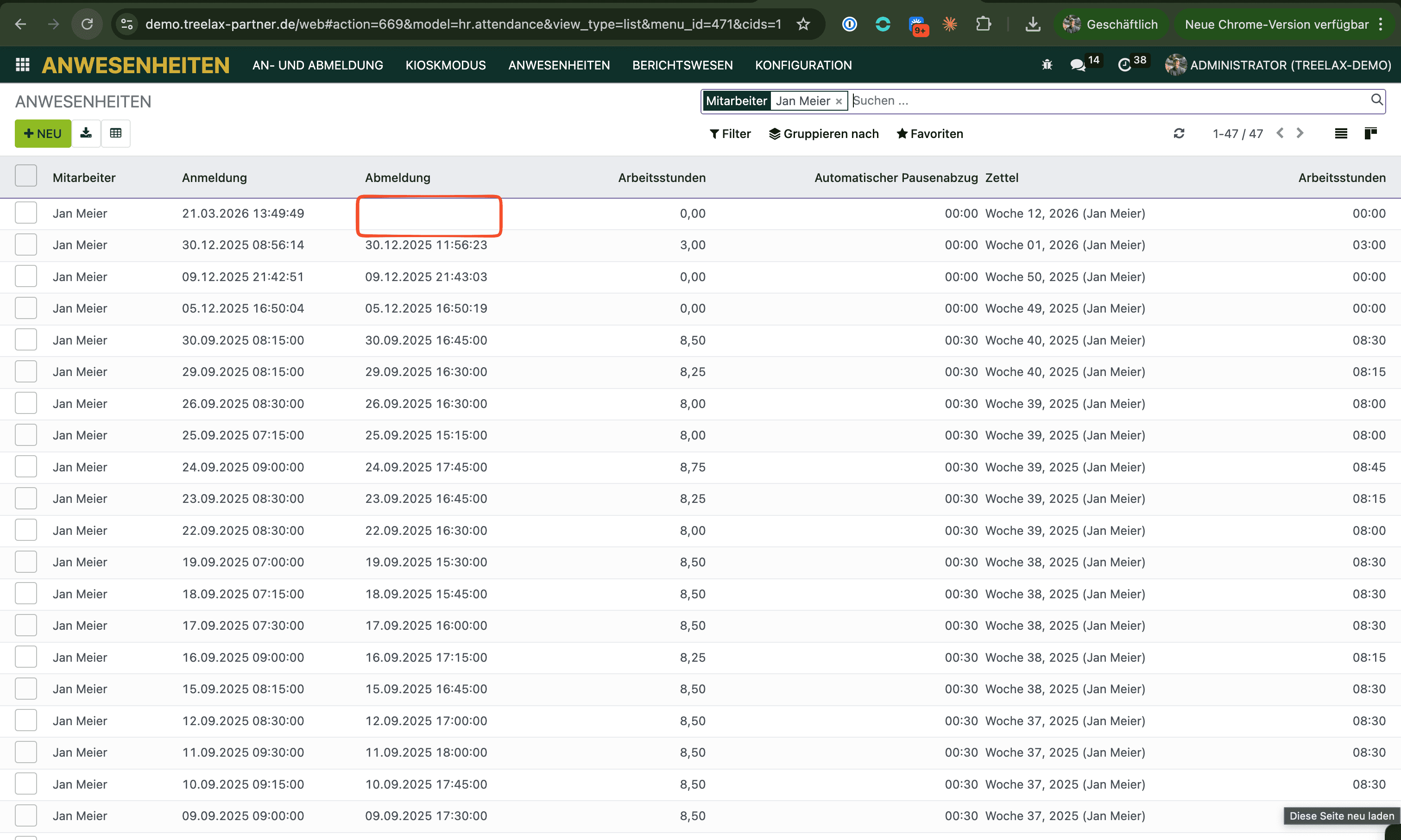Toggle the select-all checkbox in header
1401x840 pixels.
26,176
